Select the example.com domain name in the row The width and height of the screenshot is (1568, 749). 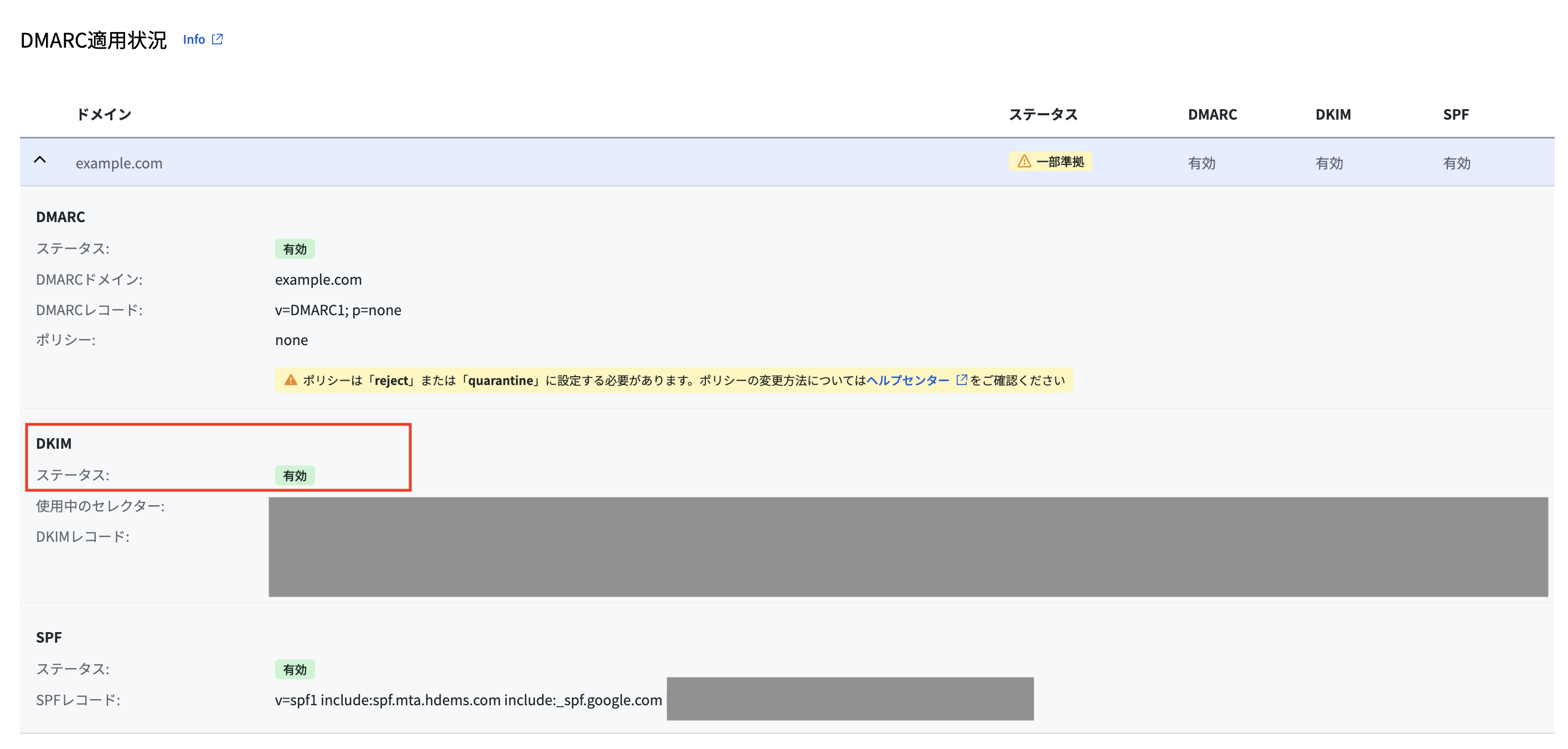click(118, 163)
